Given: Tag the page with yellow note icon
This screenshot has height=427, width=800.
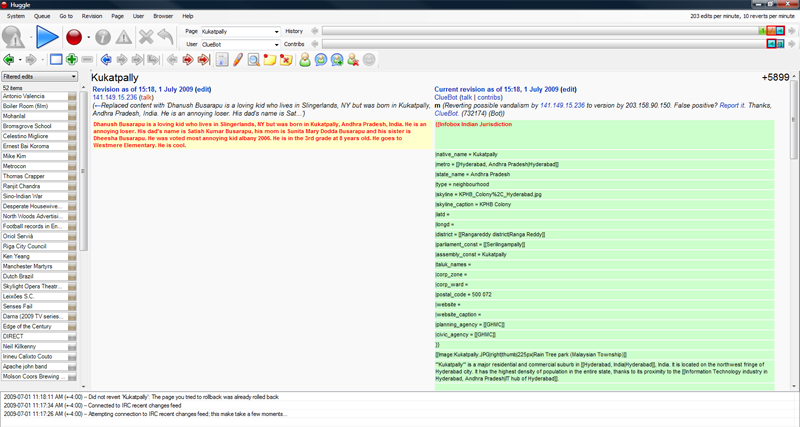Looking at the screenshot, I should coord(269,60).
